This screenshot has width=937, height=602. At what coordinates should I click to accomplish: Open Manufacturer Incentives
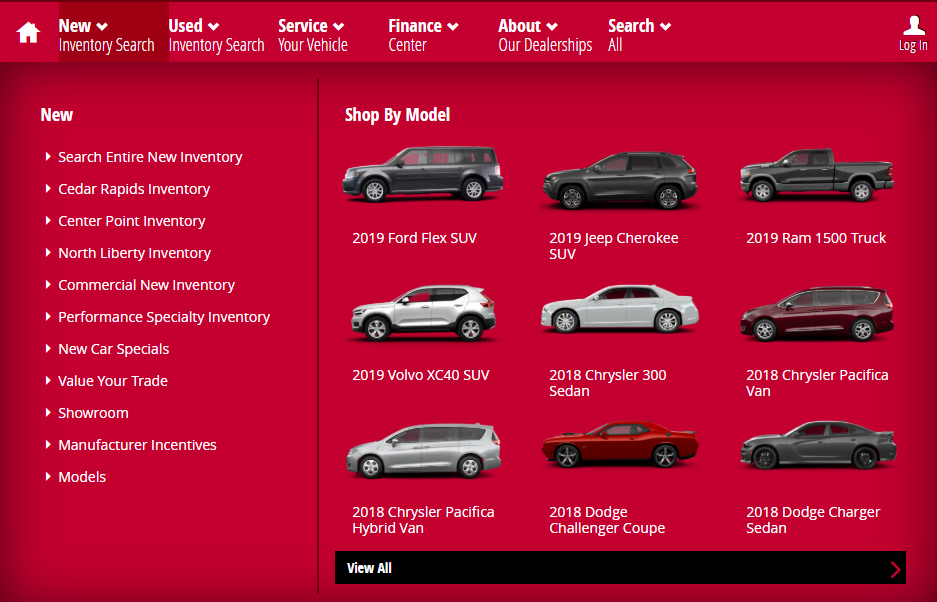(x=136, y=445)
